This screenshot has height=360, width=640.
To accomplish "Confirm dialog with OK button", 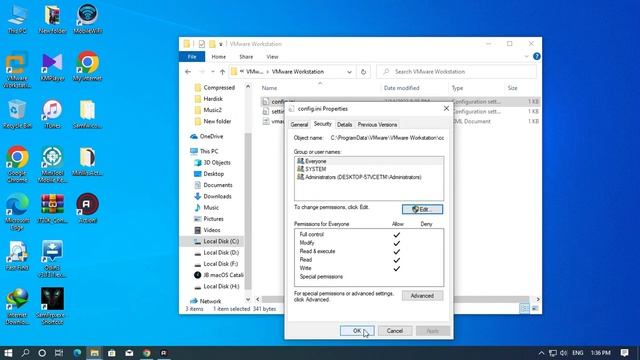I will 357,331.
